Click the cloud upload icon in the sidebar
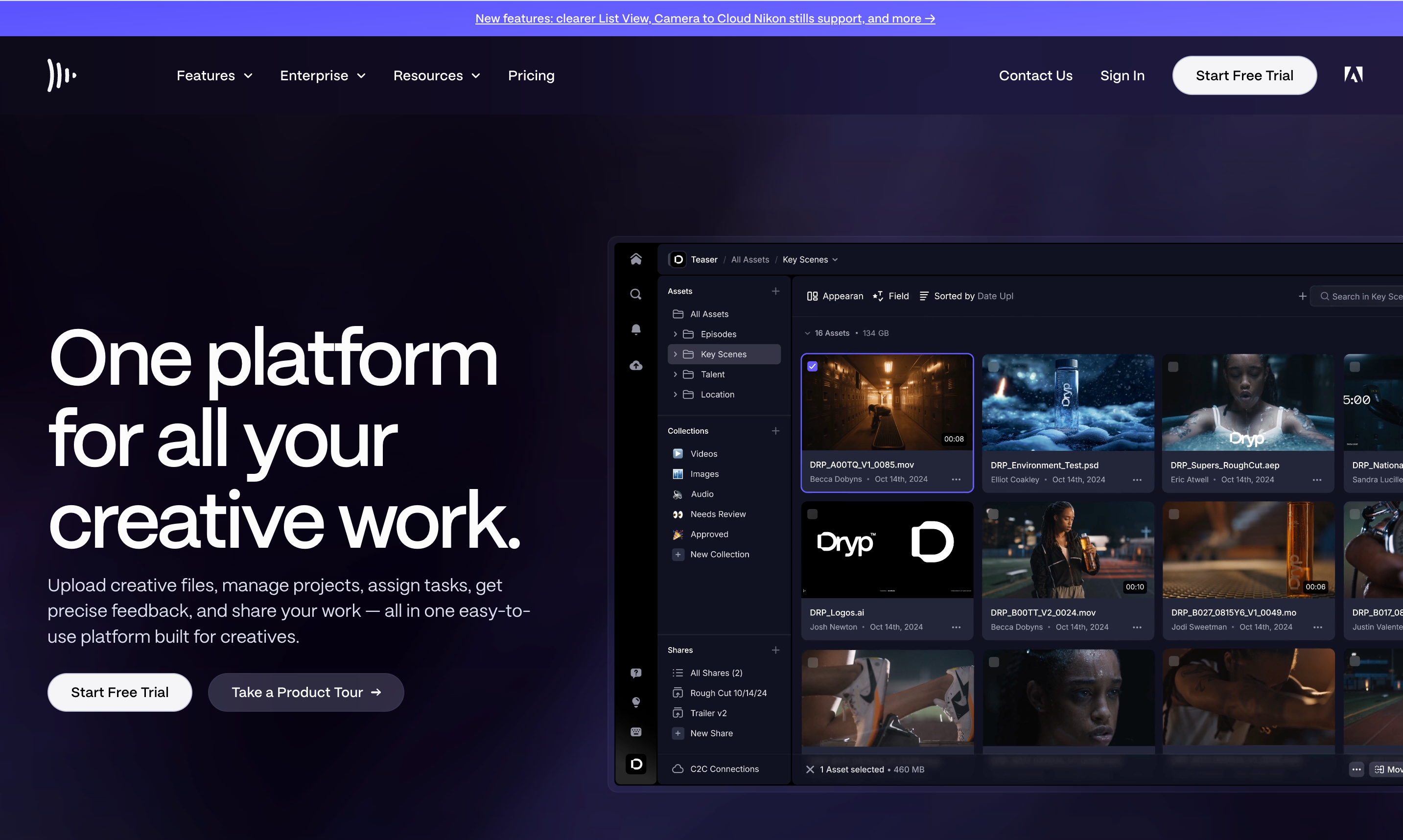 click(x=635, y=366)
